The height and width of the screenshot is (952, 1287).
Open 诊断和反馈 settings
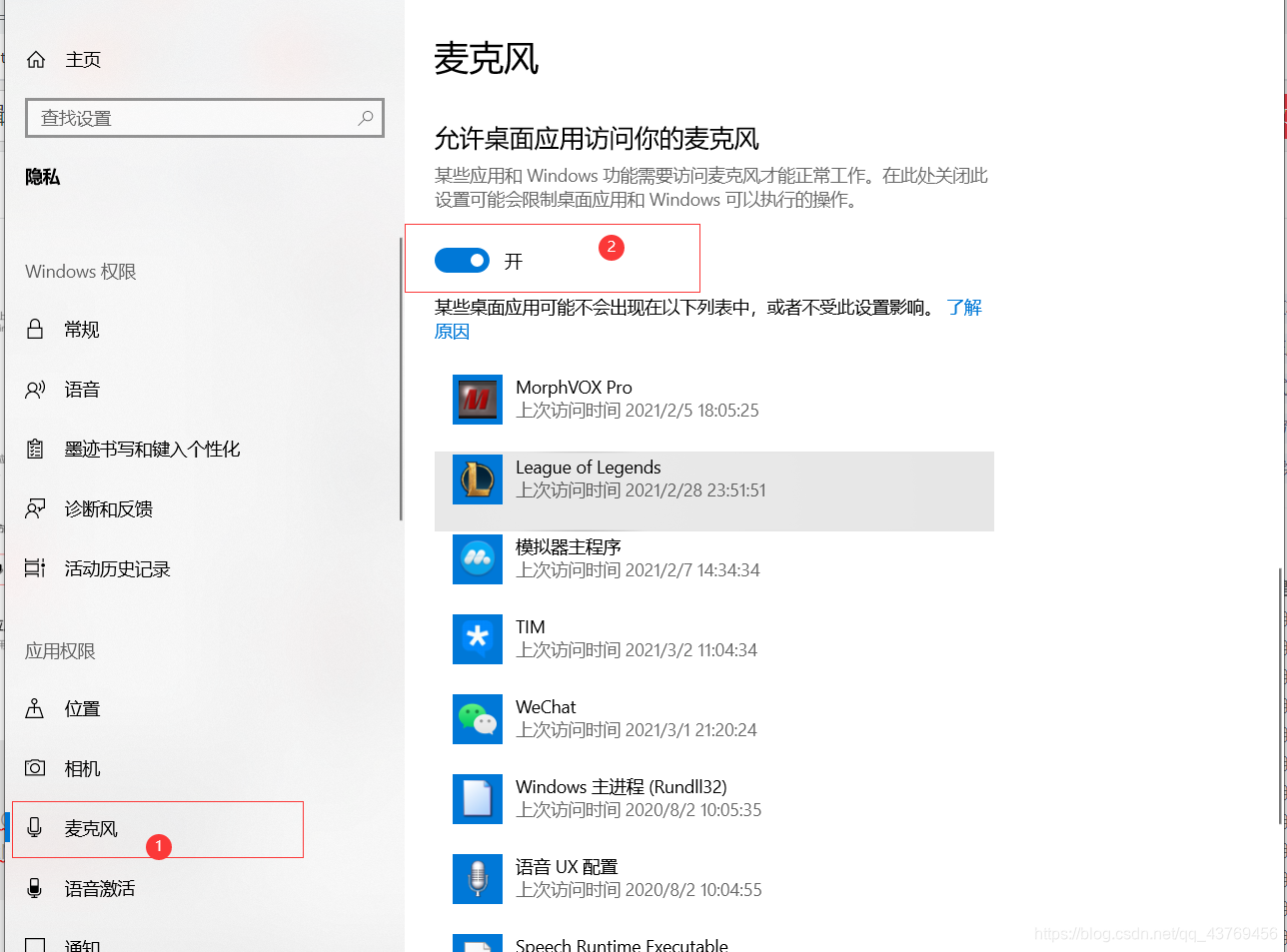(109, 509)
